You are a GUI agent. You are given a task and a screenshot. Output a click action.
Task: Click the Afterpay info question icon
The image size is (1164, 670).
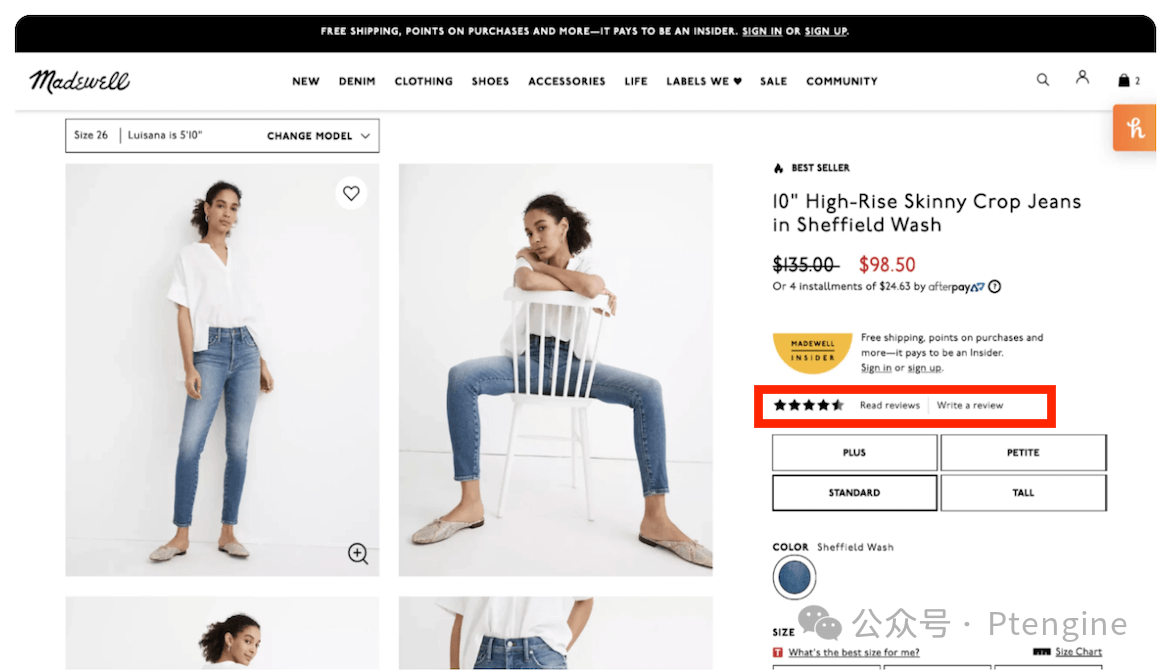tap(995, 287)
